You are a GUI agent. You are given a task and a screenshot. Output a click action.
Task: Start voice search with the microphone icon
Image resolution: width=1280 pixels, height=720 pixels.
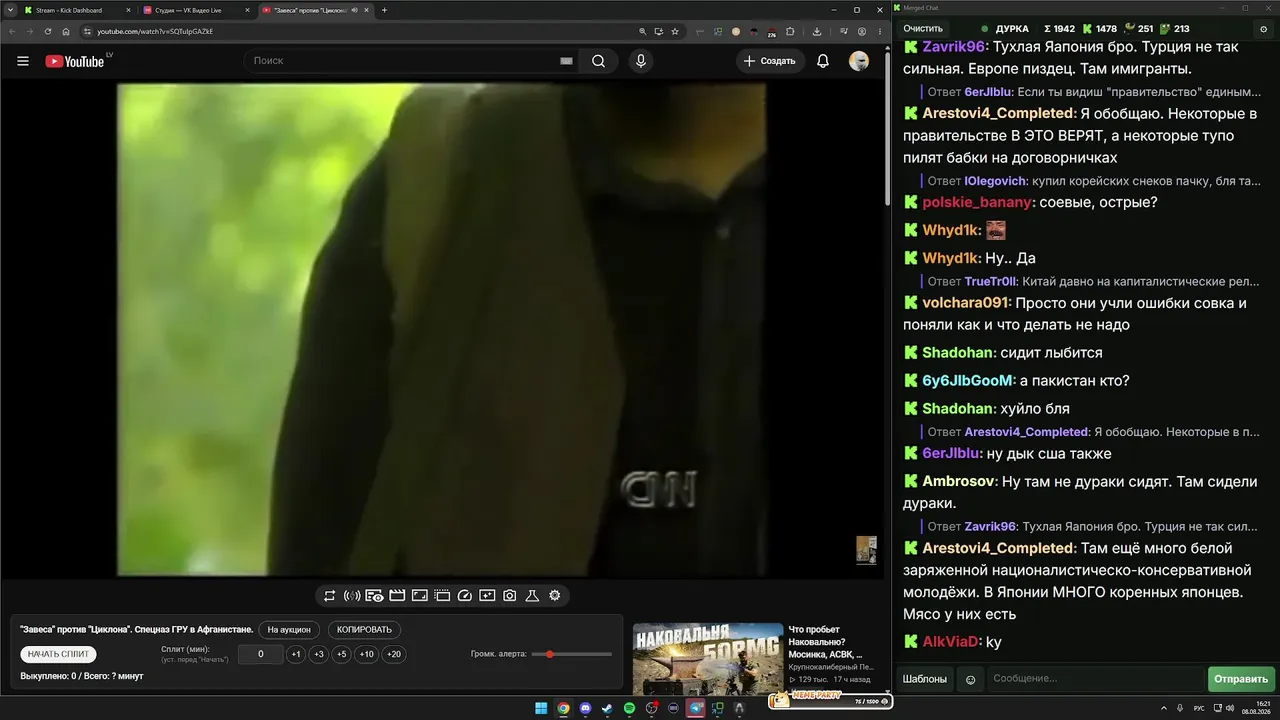[x=641, y=61]
